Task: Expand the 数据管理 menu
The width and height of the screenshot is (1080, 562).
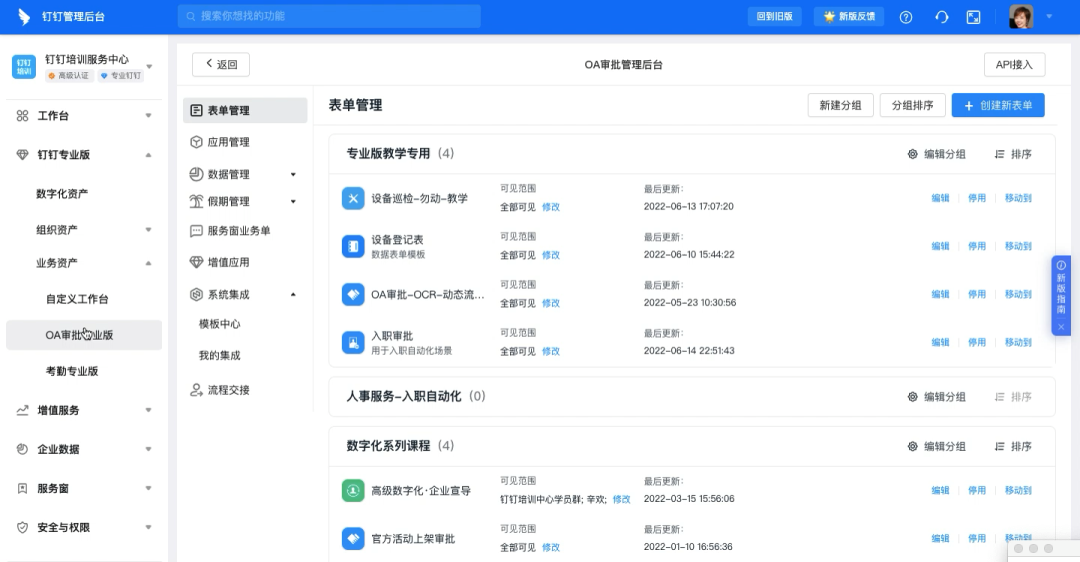Action: pyautogui.click(x=293, y=174)
